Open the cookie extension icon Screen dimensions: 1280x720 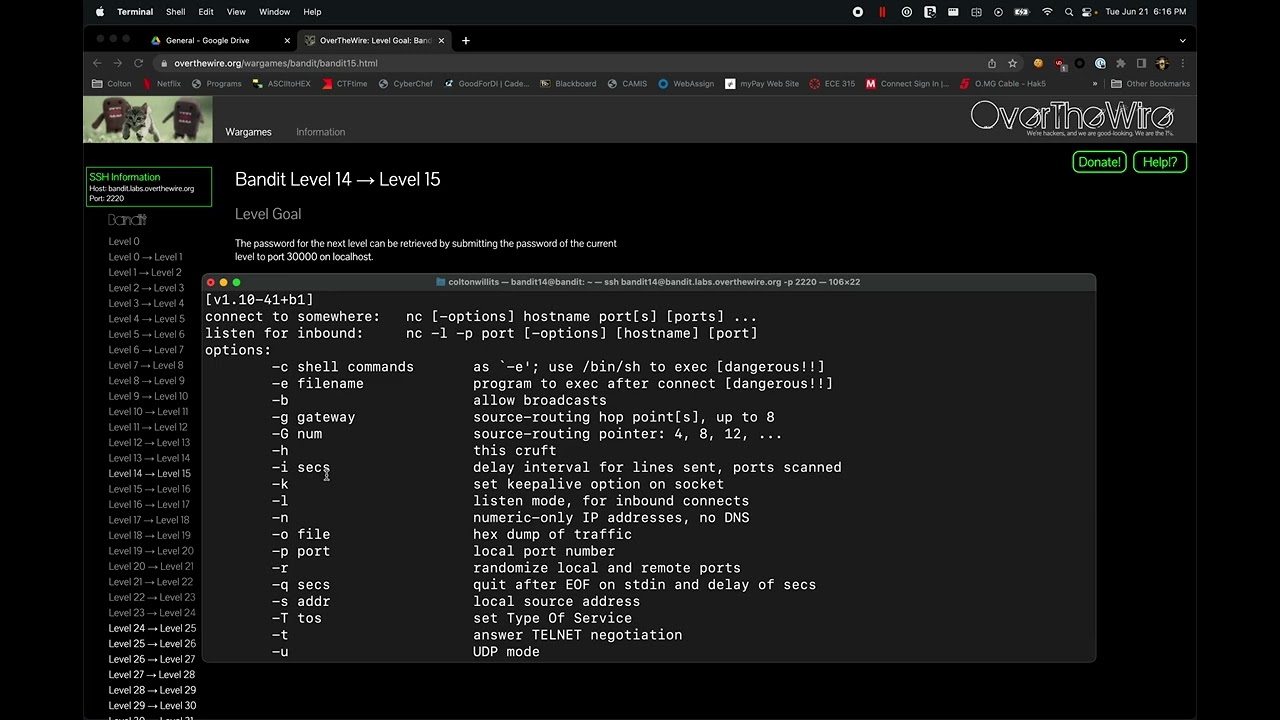tap(1038, 63)
